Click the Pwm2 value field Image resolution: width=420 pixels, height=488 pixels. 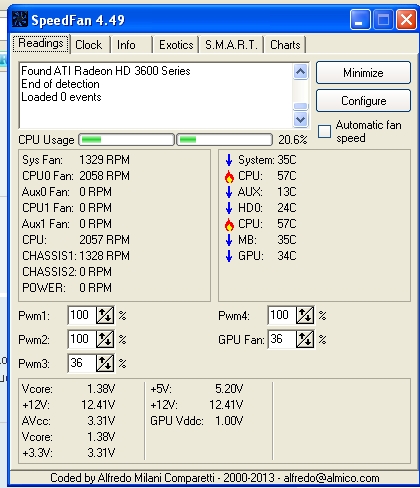82,339
